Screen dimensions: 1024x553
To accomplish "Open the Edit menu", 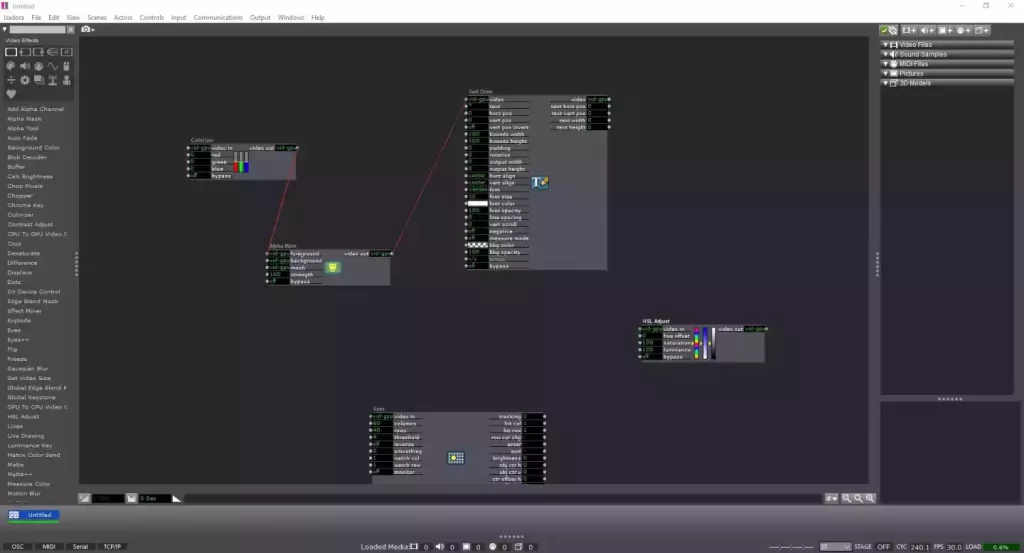I will click(54, 18).
